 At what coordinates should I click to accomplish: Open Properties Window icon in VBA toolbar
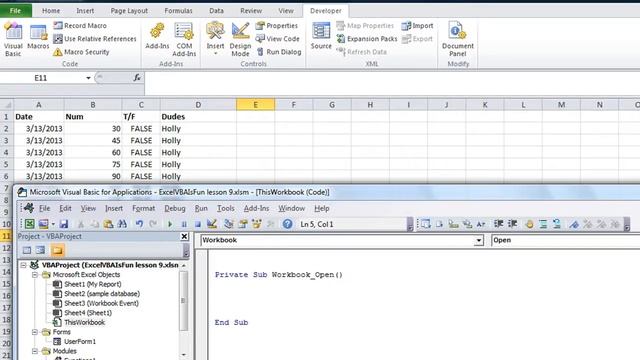(243, 224)
